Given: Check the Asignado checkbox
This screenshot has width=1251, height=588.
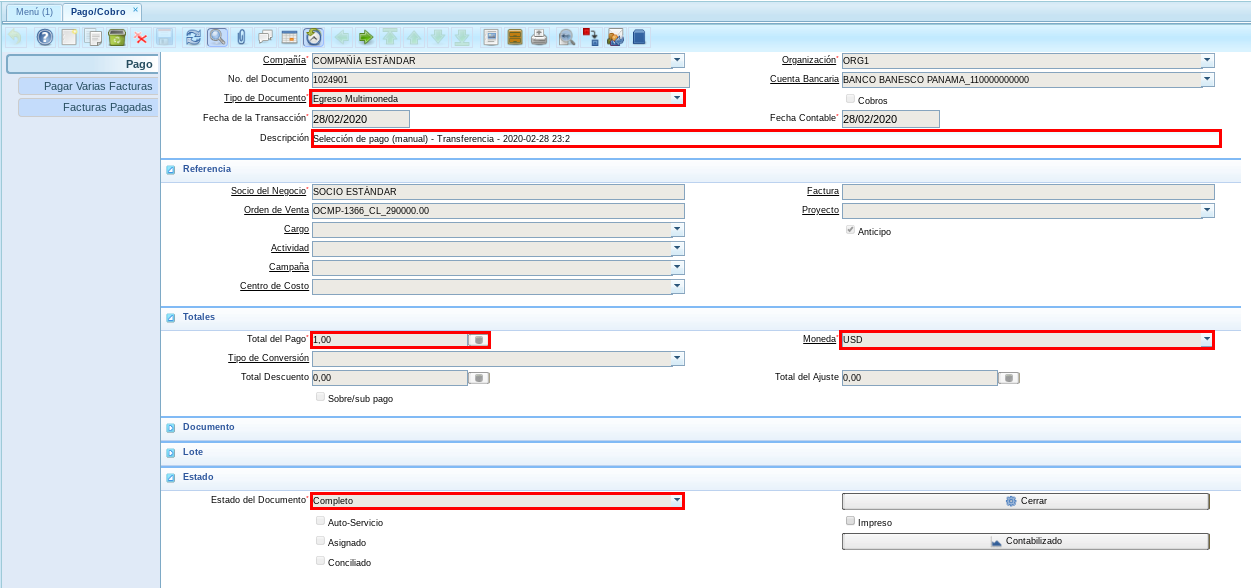Looking at the screenshot, I should [x=320, y=541].
